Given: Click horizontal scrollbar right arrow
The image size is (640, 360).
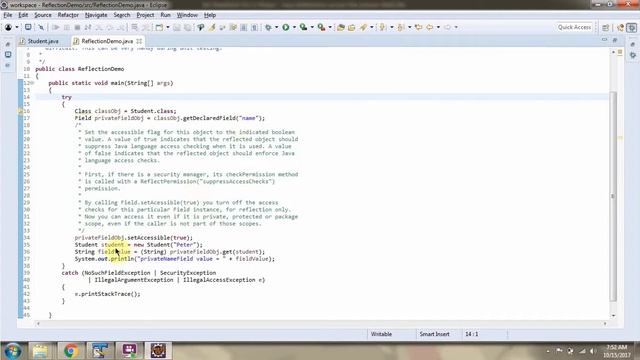Looking at the screenshot, I should point(605,324).
